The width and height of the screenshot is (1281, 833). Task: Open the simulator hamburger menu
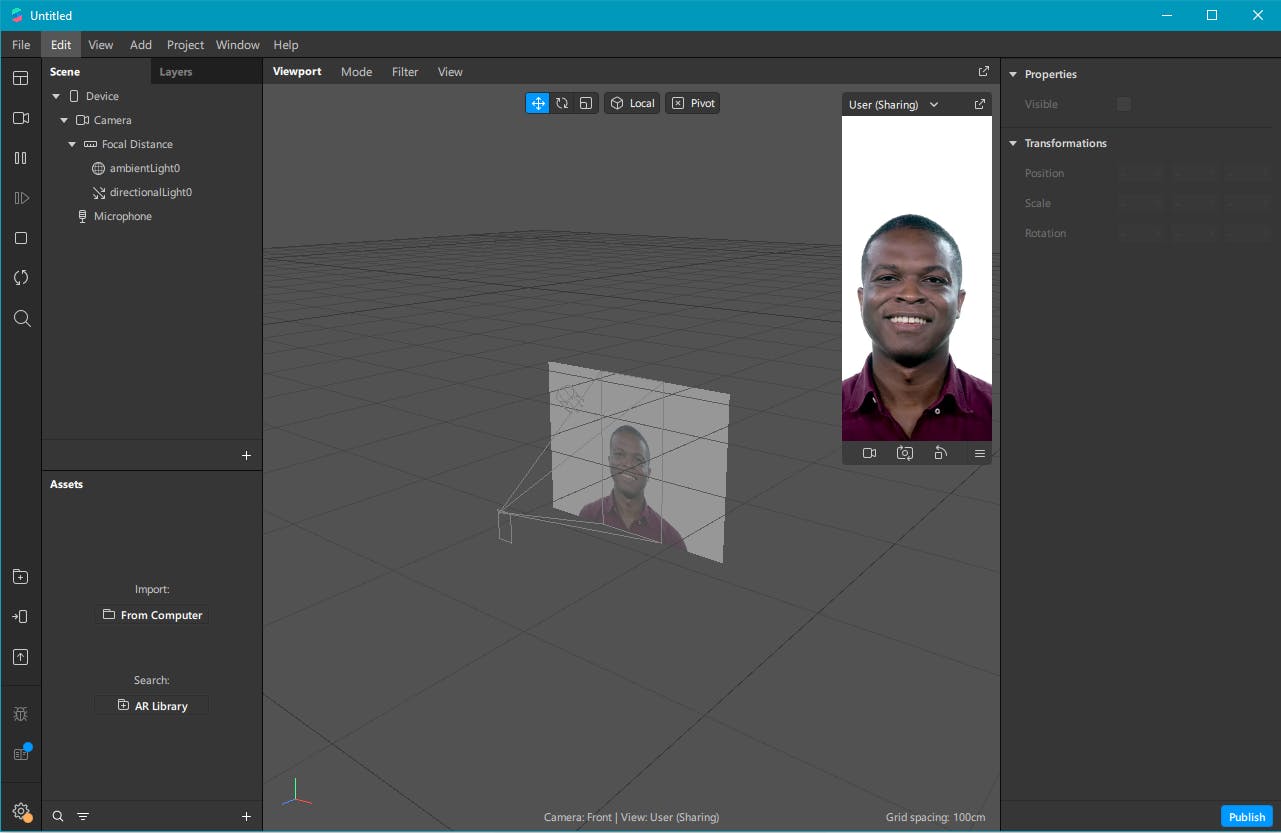point(980,453)
